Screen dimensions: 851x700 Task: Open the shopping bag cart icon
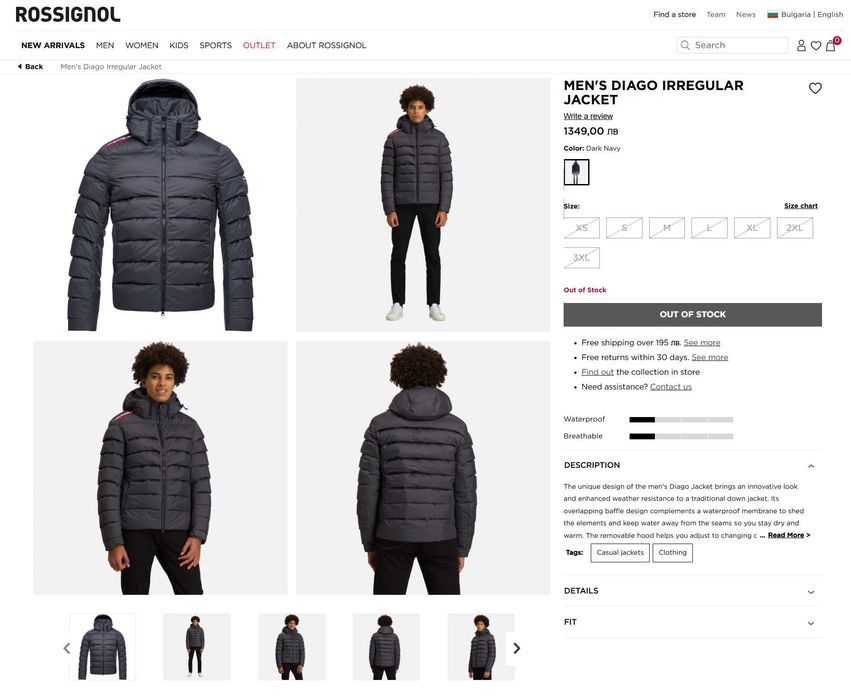(x=830, y=46)
